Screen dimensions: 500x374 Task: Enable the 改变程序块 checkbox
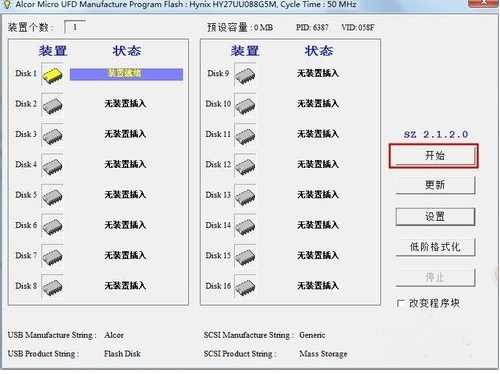click(x=401, y=303)
